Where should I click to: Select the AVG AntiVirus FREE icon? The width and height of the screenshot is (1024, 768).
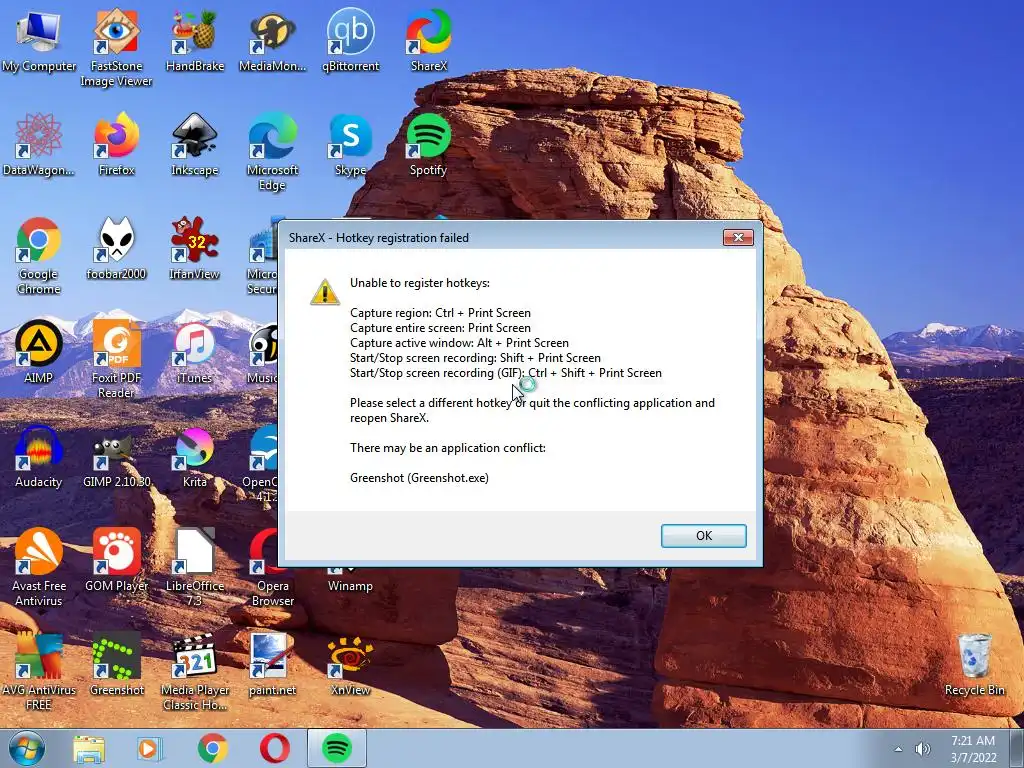pyautogui.click(x=39, y=673)
